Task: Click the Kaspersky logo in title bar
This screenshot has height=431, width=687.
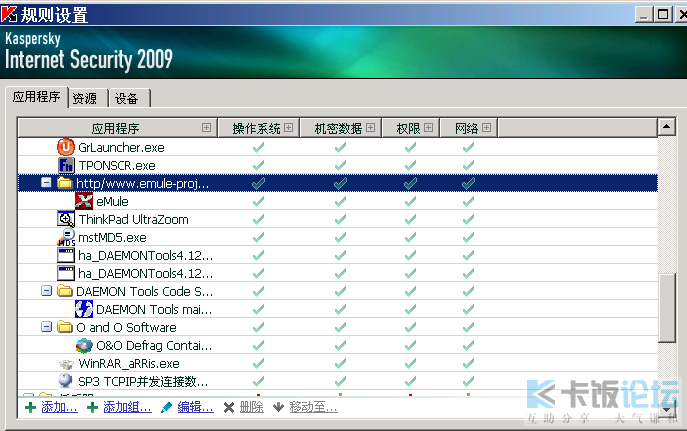Action: pos(9,14)
